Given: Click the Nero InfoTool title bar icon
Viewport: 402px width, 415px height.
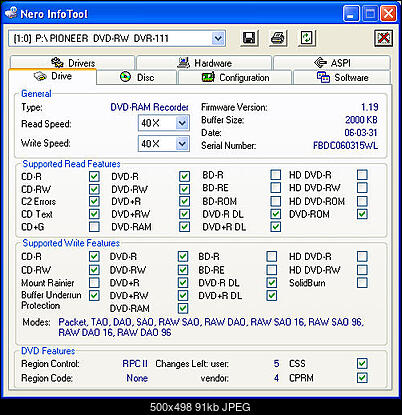Looking at the screenshot, I should 11,13.
